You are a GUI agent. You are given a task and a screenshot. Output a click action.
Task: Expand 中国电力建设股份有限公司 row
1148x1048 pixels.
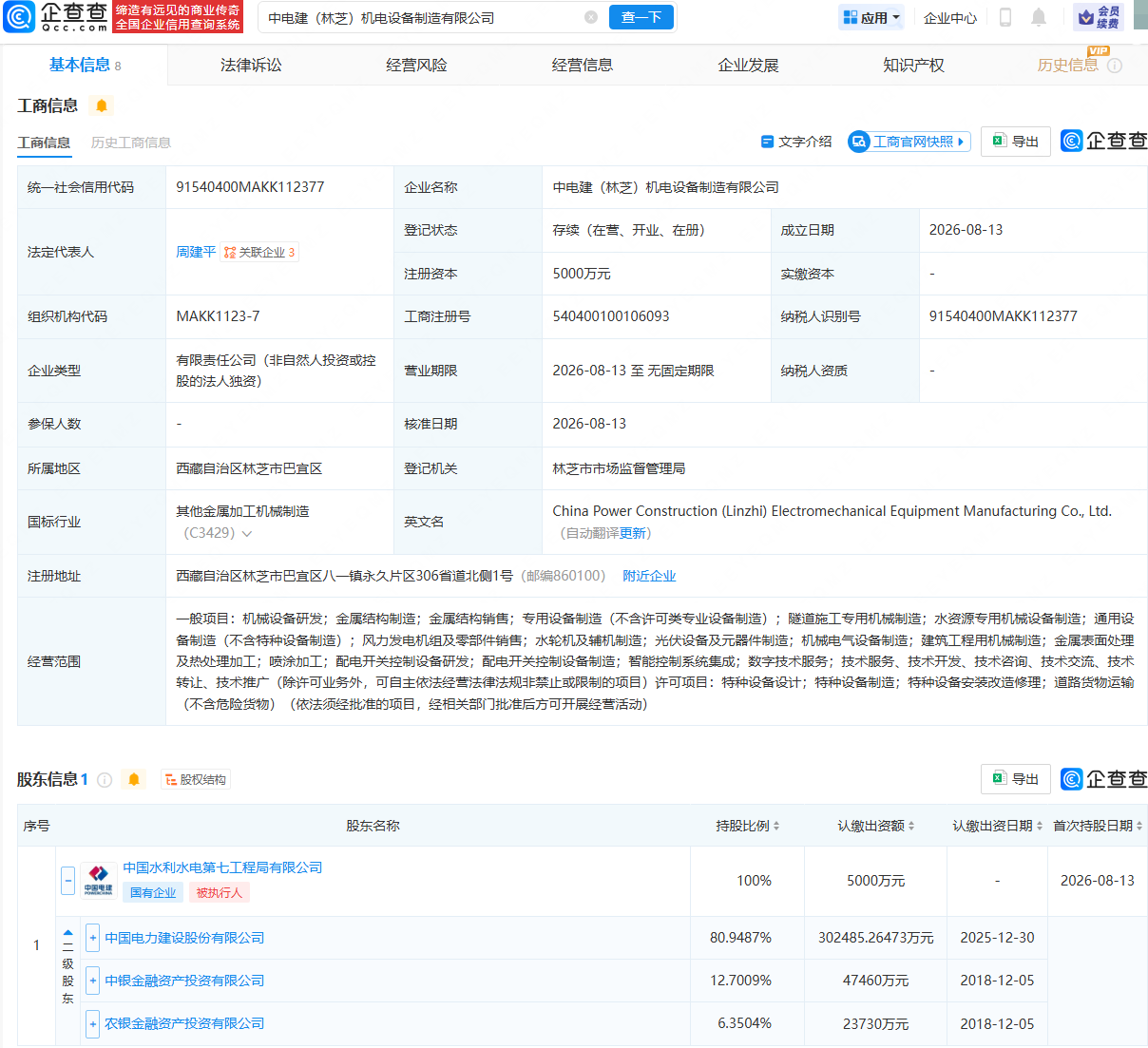coord(92,938)
